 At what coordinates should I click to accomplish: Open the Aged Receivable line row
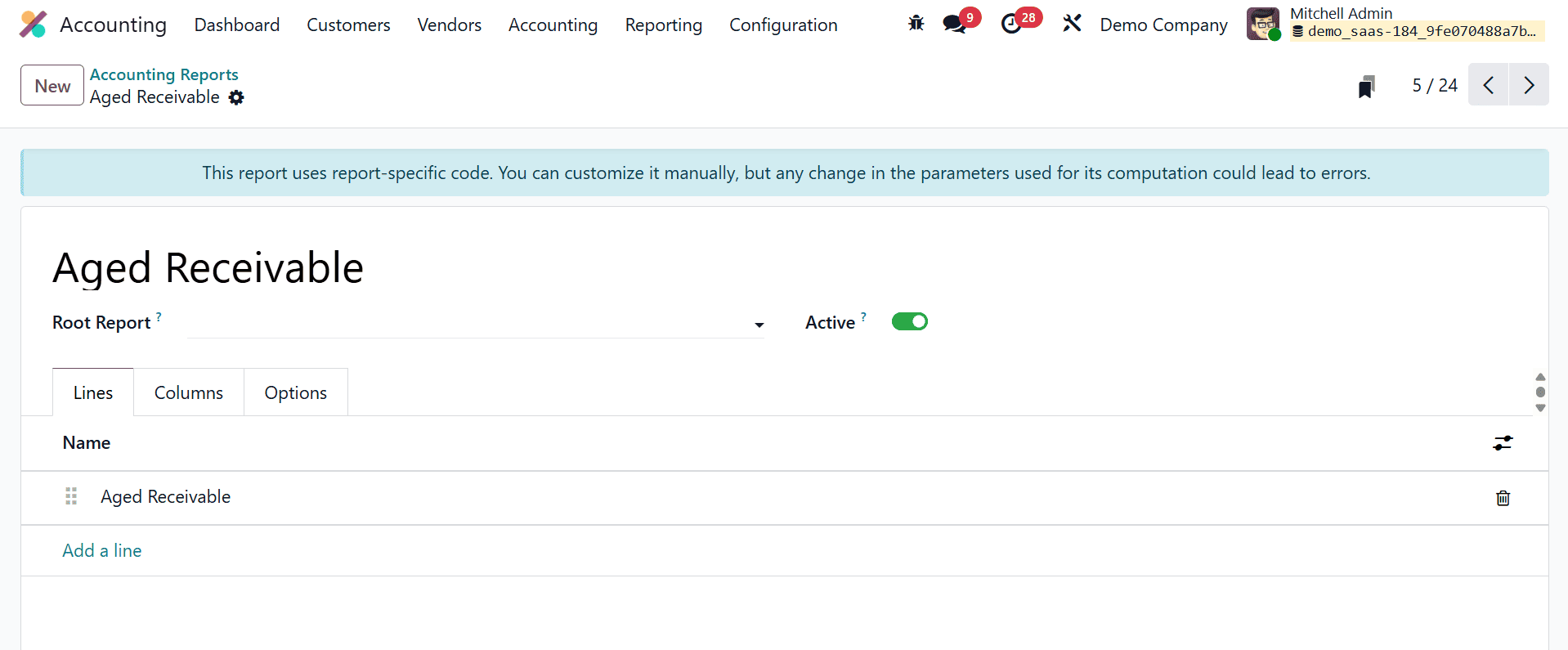tap(785, 497)
